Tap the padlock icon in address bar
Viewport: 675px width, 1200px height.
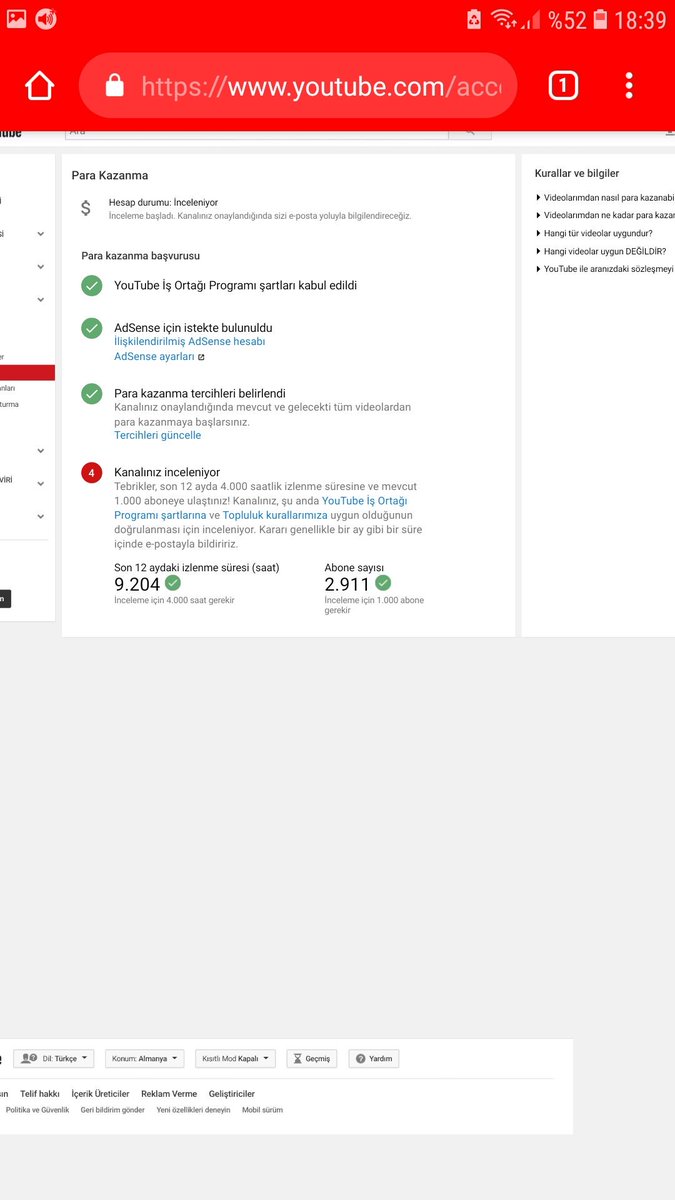115,87
